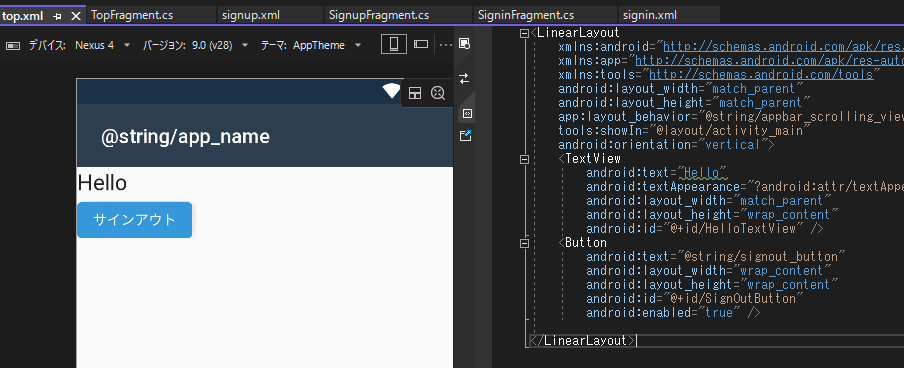Switch designer to portrait orientation
This screenshot has width=904, height=368.
pyautogui.click(x=394, y=44)
